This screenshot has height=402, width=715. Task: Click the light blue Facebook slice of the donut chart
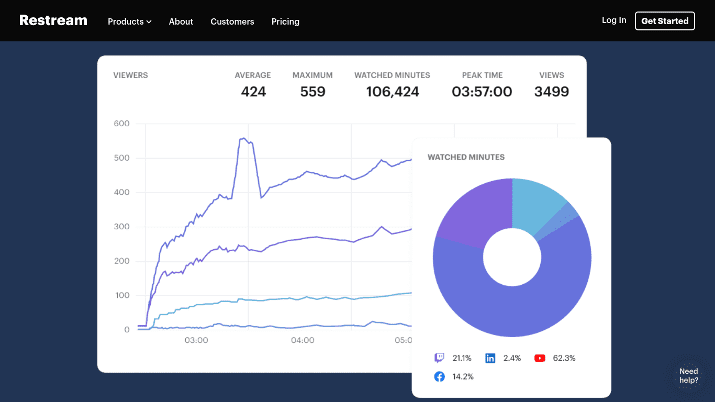(x=536, y=203)
